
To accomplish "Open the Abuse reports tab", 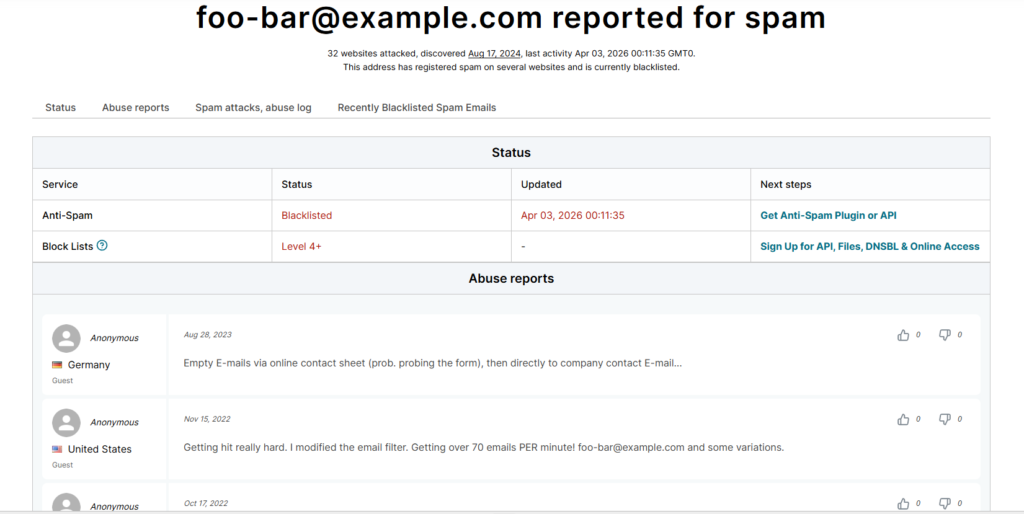I will tap(135, 107).
